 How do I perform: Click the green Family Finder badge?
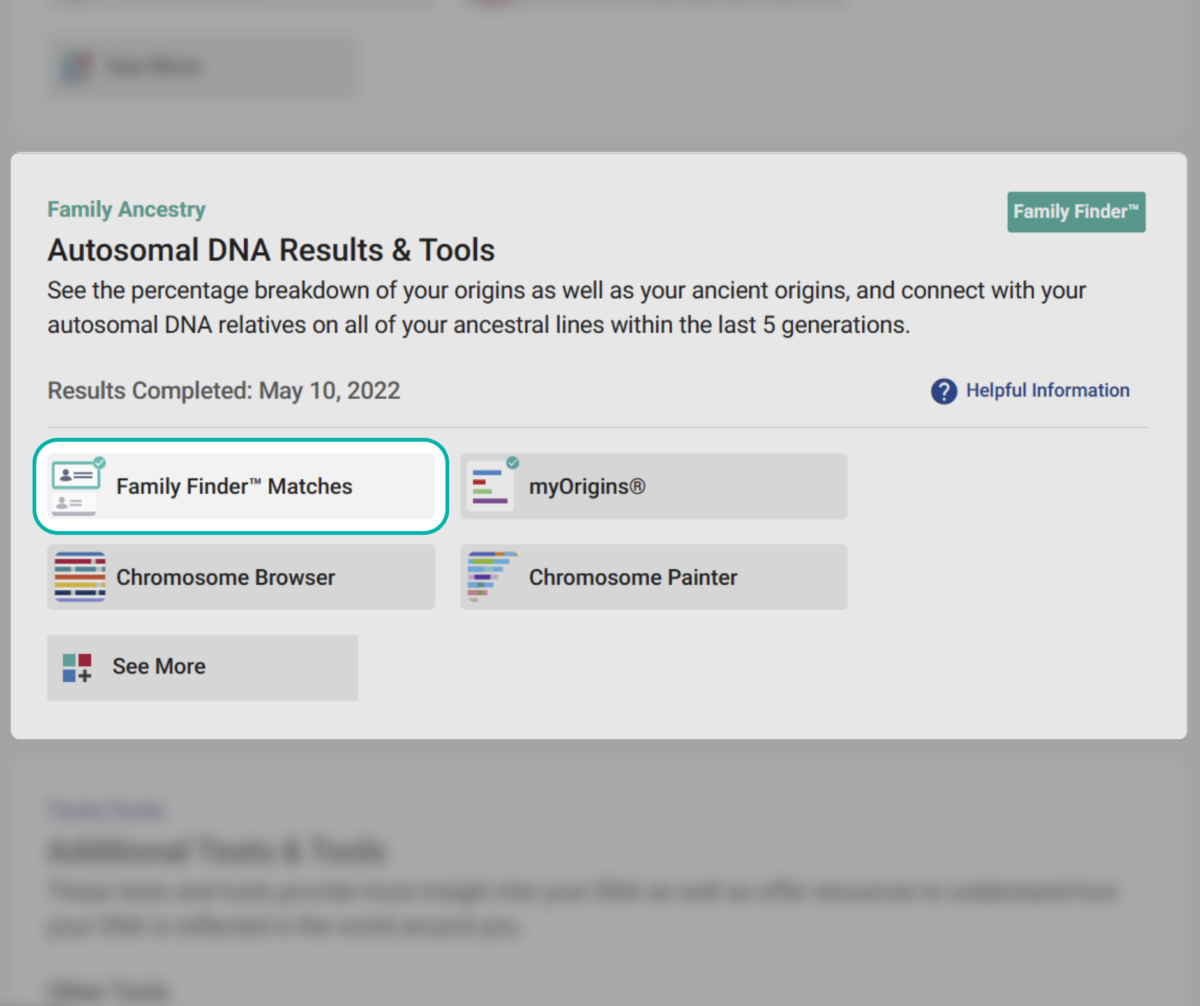click(1076, 212)
